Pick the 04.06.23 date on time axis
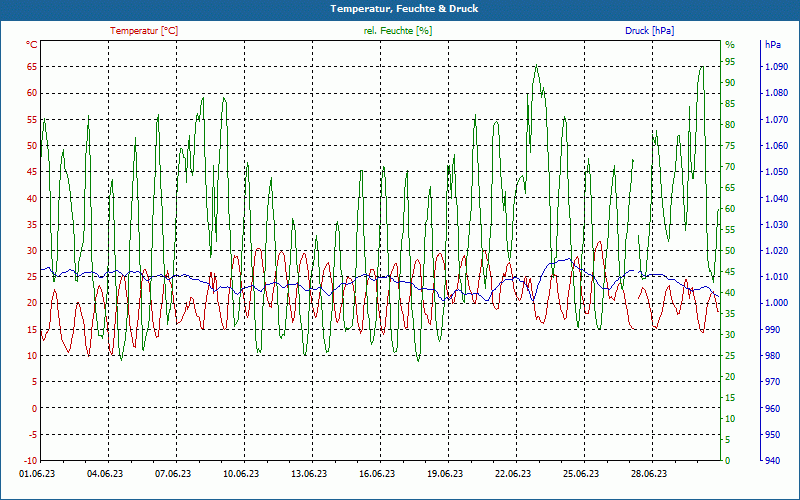Screen dimensions: 800x500 pyautogui.click(x=104, y=474)
